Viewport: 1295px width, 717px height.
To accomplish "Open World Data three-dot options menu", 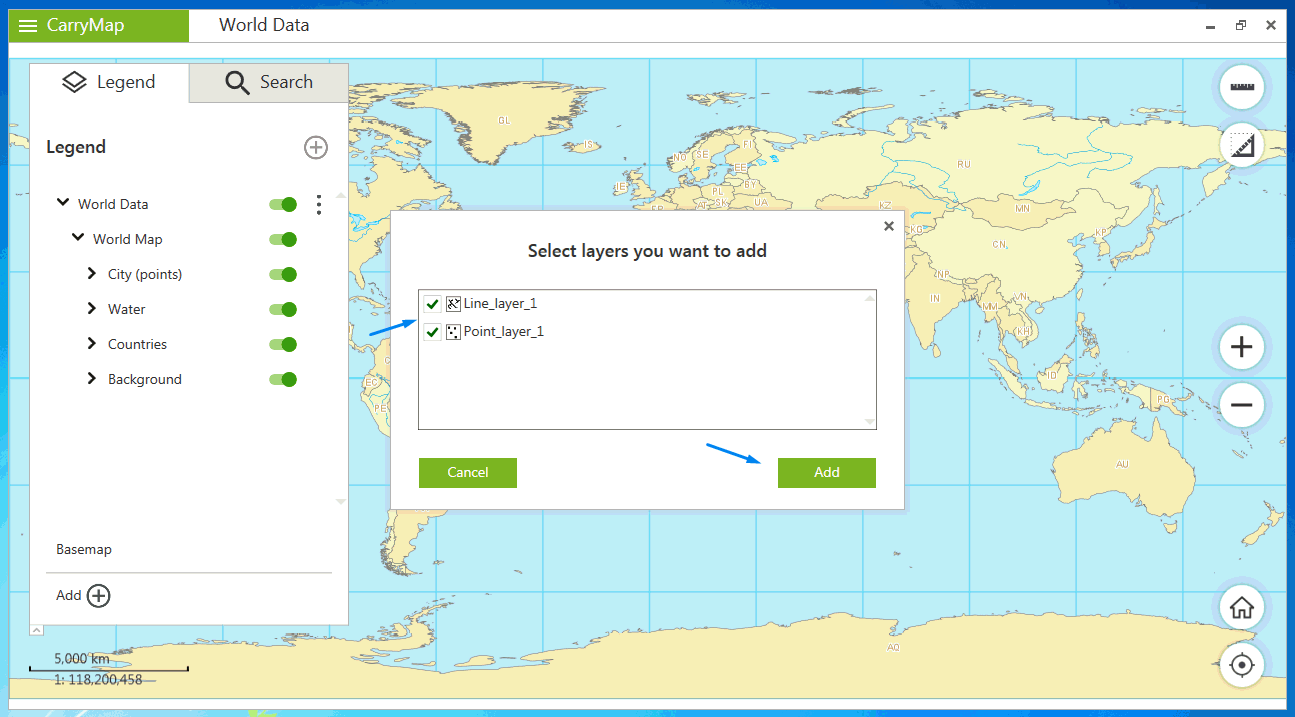I will pos(319,205).
